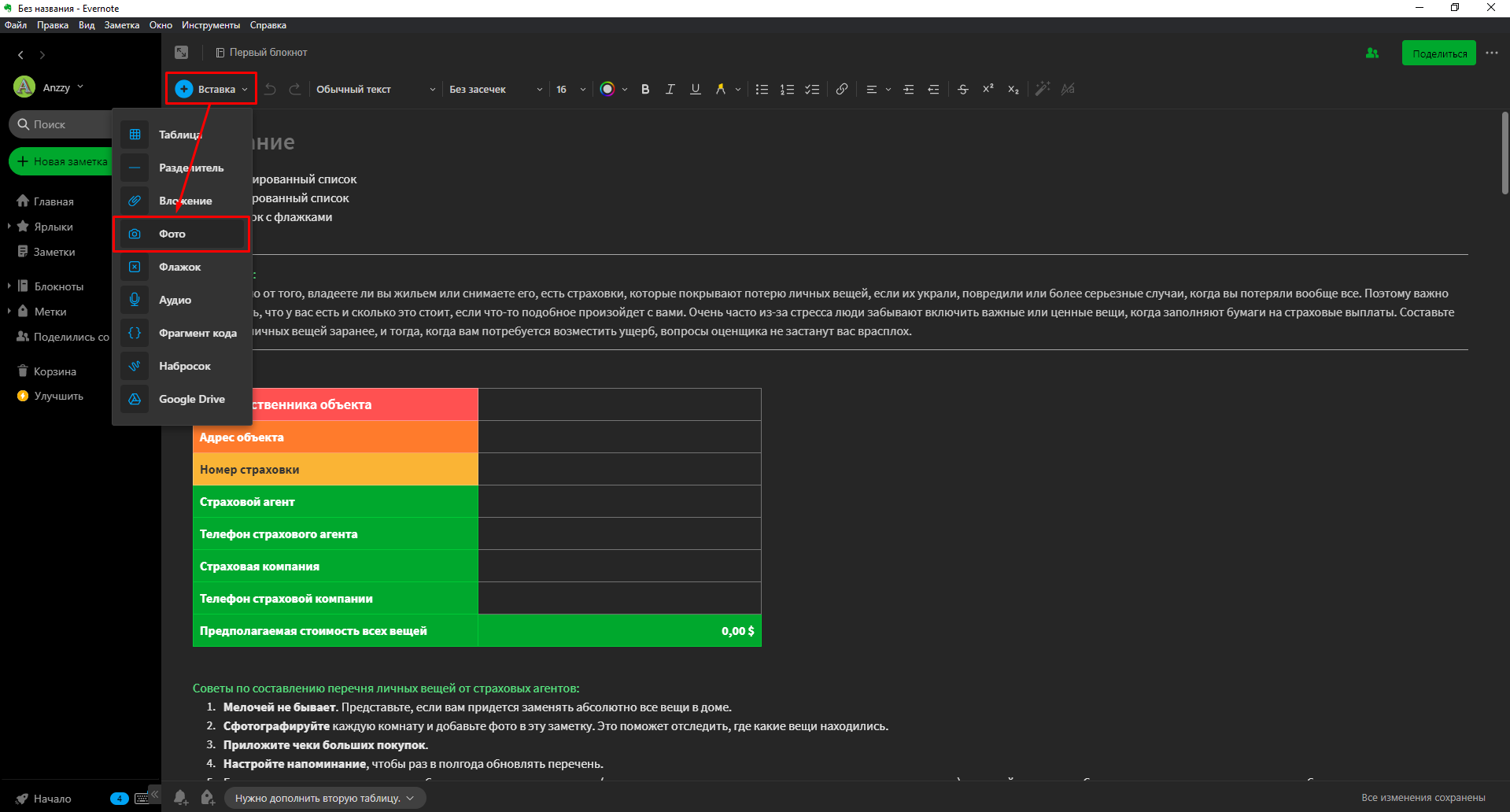Screen dimensions: 1510x812
Task: Click the add tag icon
Action: click(207, 797)
